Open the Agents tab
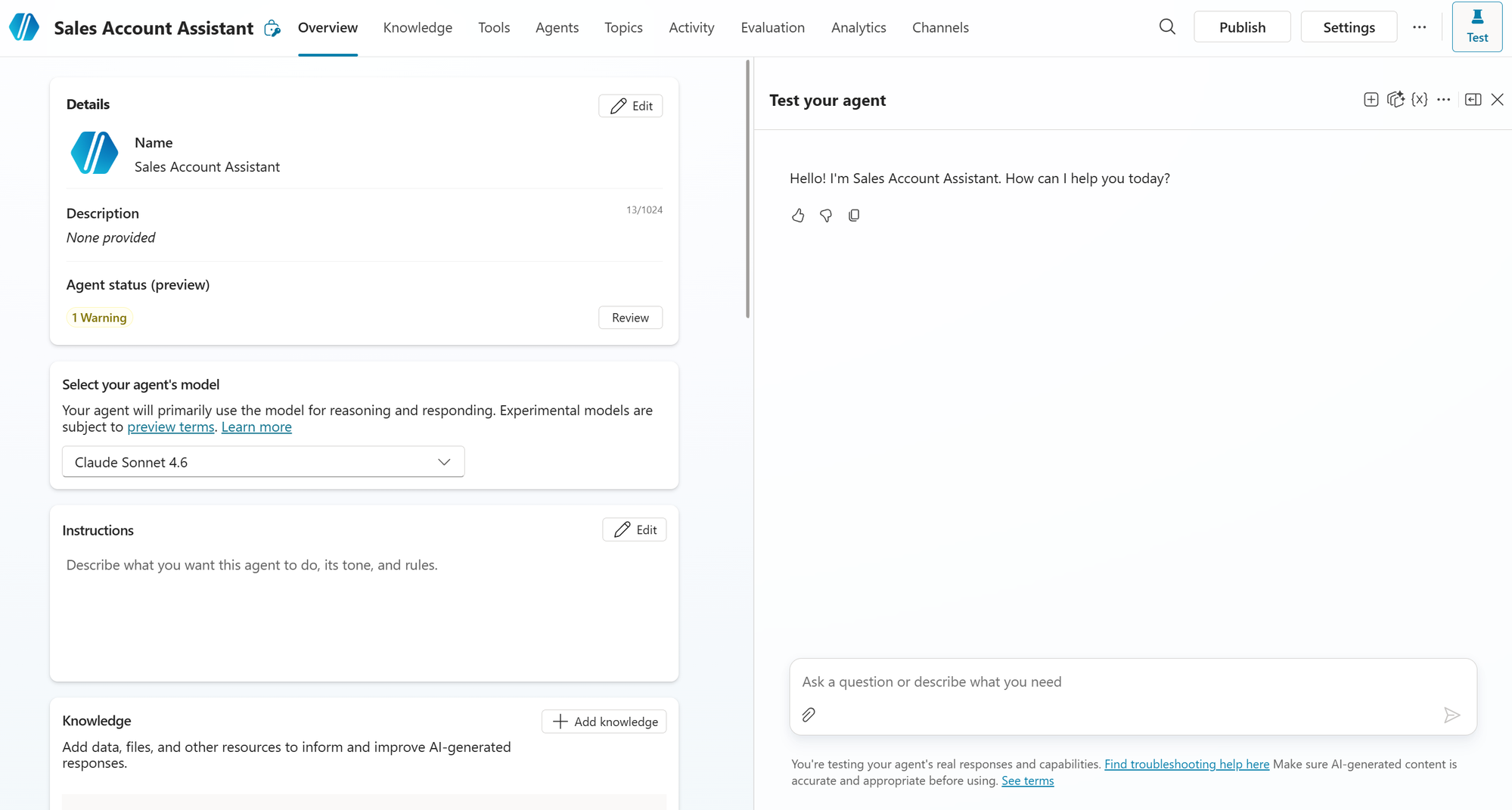This screenshot has height=810, width=1512. tap(557, 28)
